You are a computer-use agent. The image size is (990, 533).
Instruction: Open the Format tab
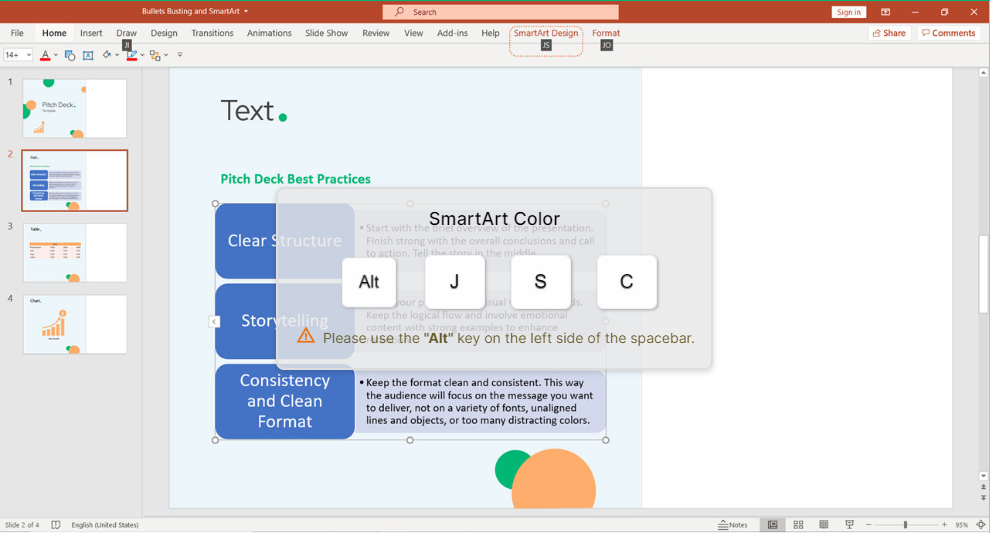[605, 33]
